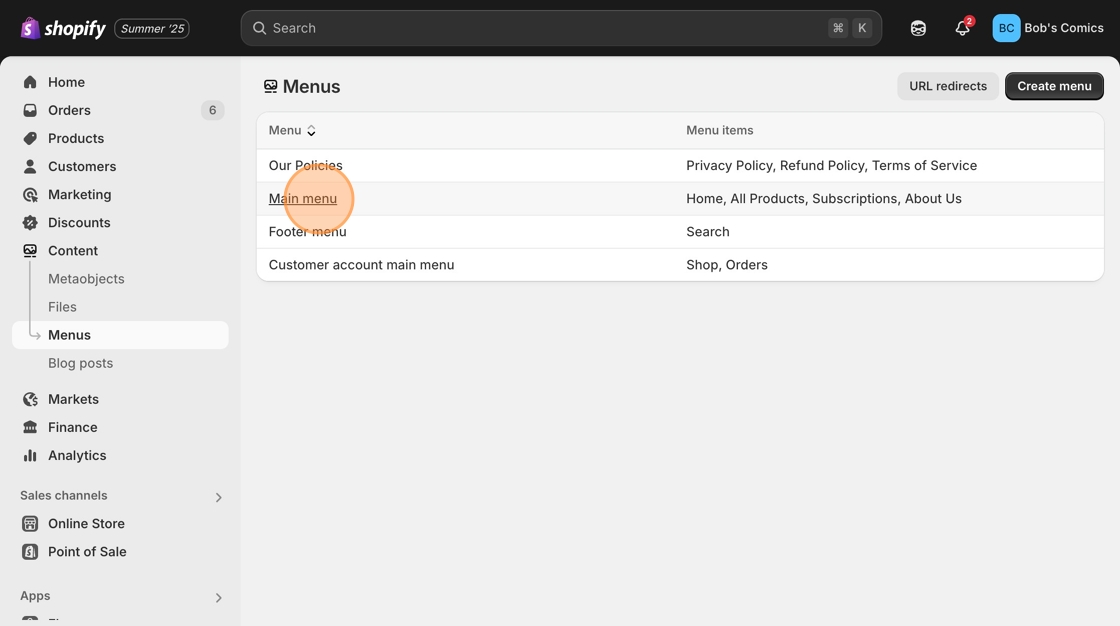1120x626 pixels.
Task: Focus the top Search field
Action: [x=561, y=28]
